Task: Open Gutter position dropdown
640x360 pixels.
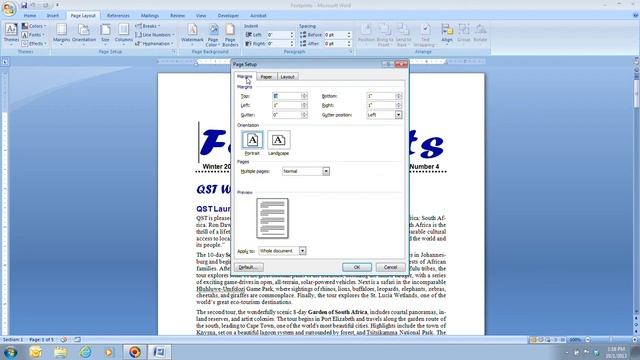Action: [x=398, y=115]
